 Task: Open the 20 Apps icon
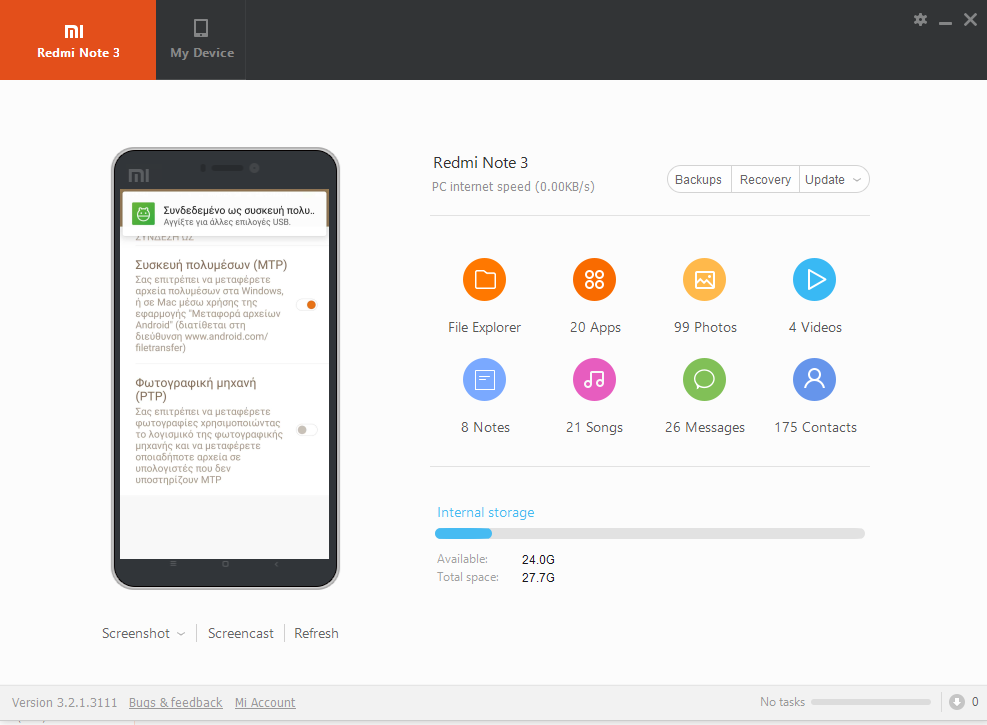click(594, 279)
